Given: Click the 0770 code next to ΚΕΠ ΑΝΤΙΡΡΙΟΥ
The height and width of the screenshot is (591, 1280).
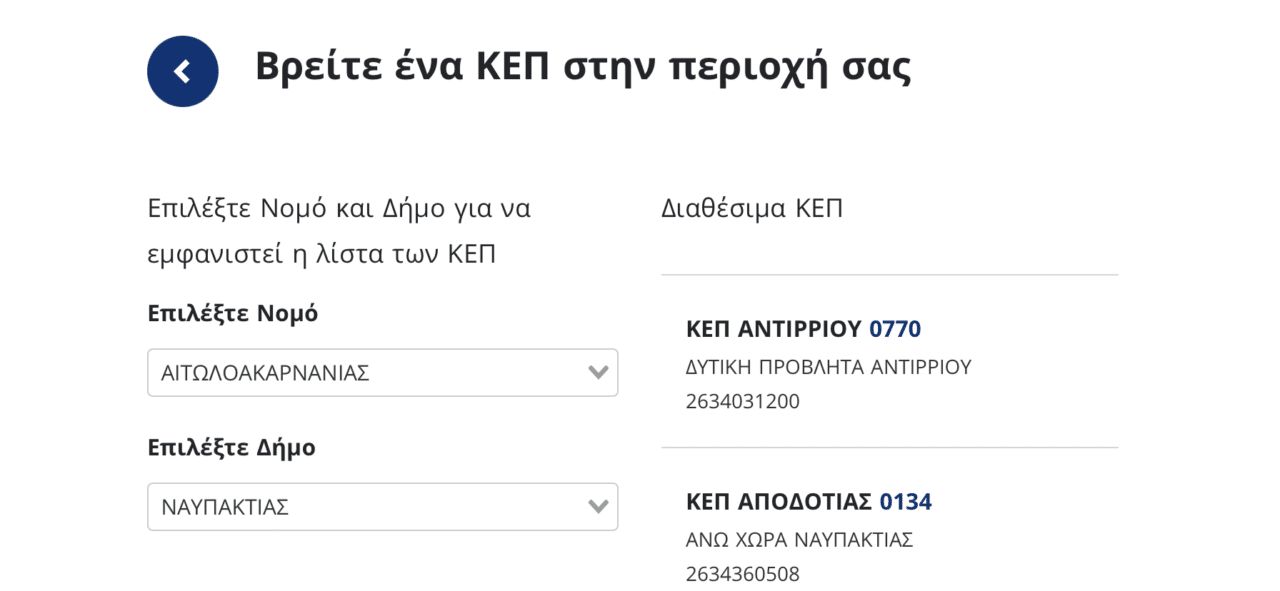Looking at the screenshot, I should (x=895, y=329).
